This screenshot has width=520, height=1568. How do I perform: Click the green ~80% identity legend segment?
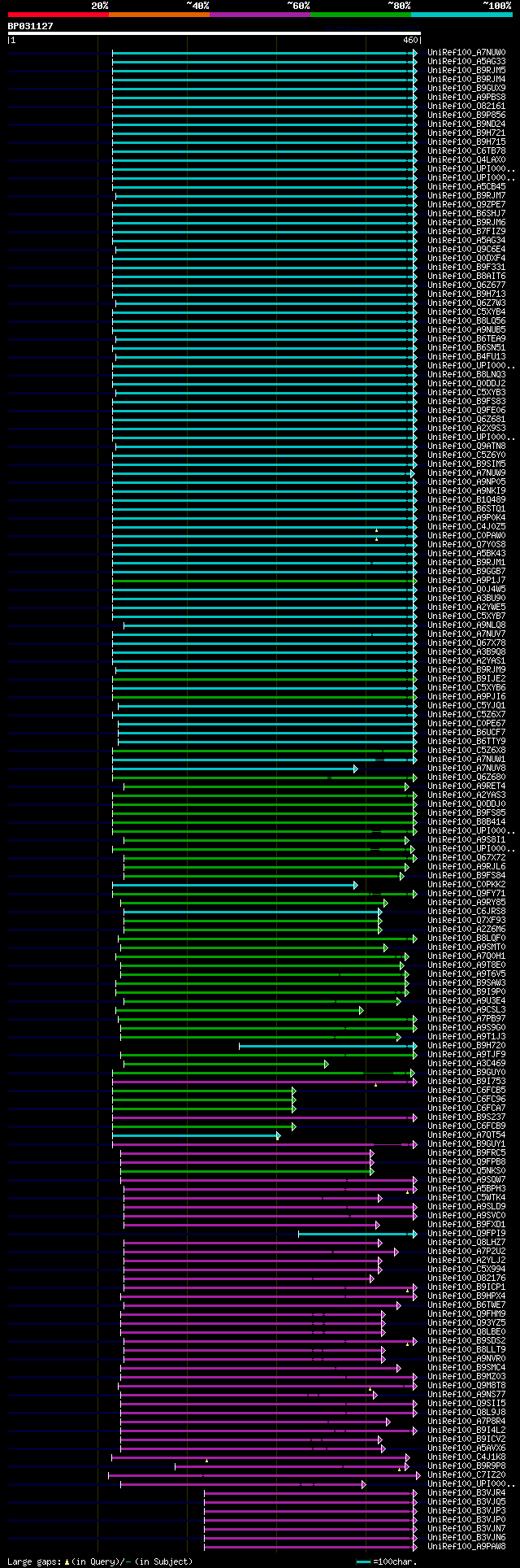click(x=360, y=15)
